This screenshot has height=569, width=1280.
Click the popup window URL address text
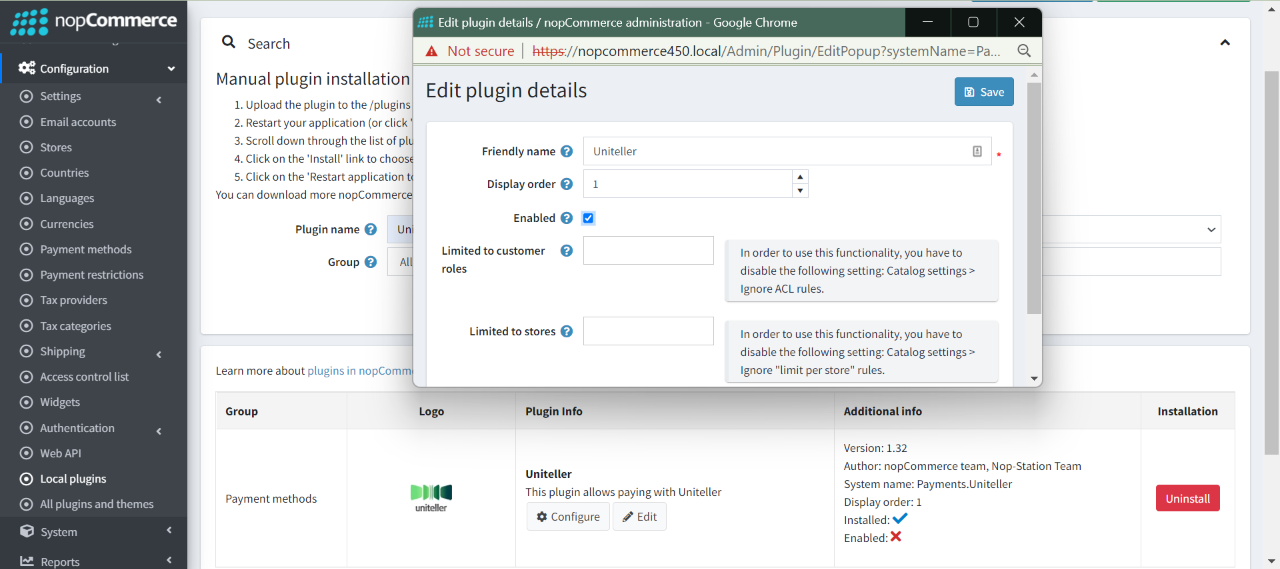767,51
